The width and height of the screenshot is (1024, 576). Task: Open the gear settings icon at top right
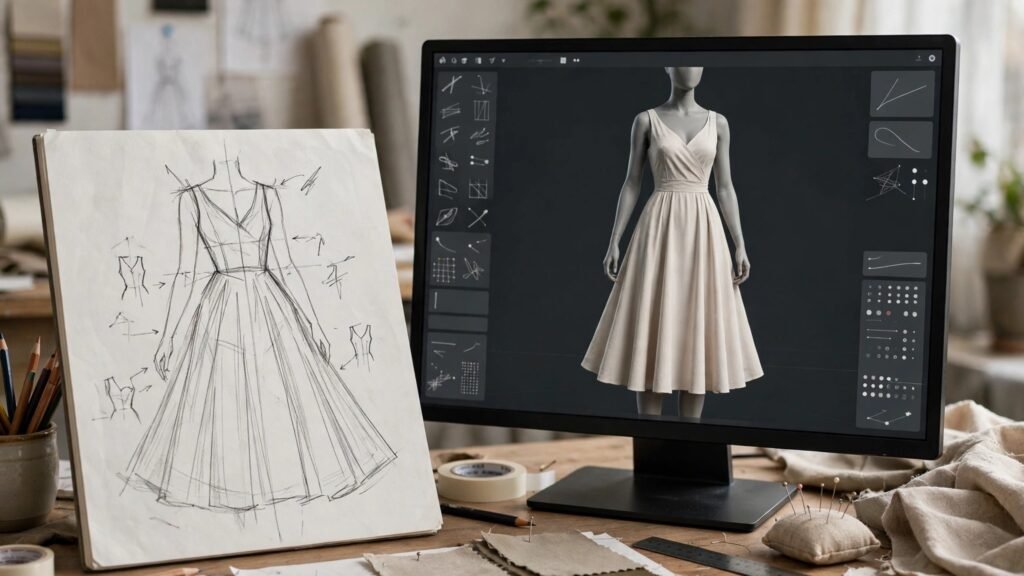[x=932, y=58]
